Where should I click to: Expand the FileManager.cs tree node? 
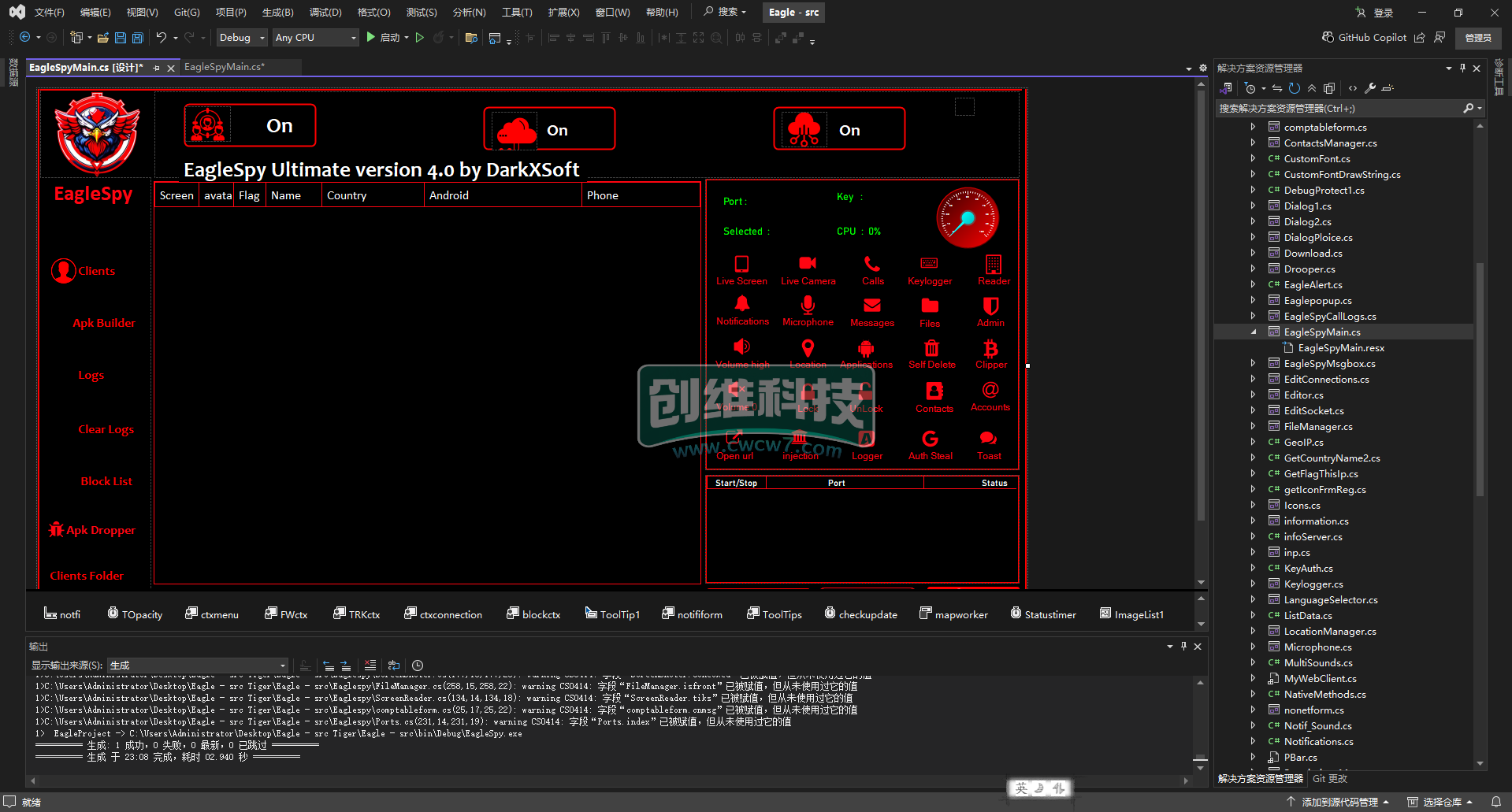[1253, 426]
